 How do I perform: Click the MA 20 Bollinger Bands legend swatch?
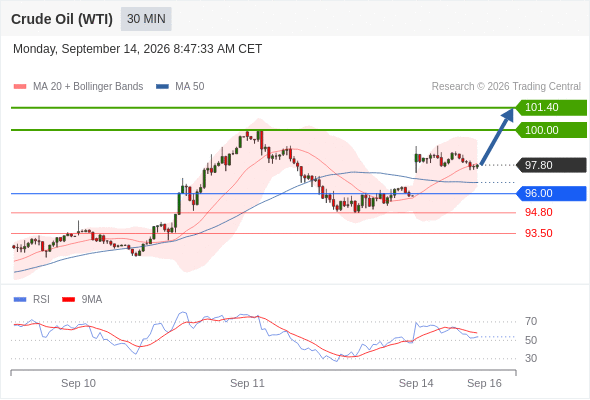(x=20, y=87)
